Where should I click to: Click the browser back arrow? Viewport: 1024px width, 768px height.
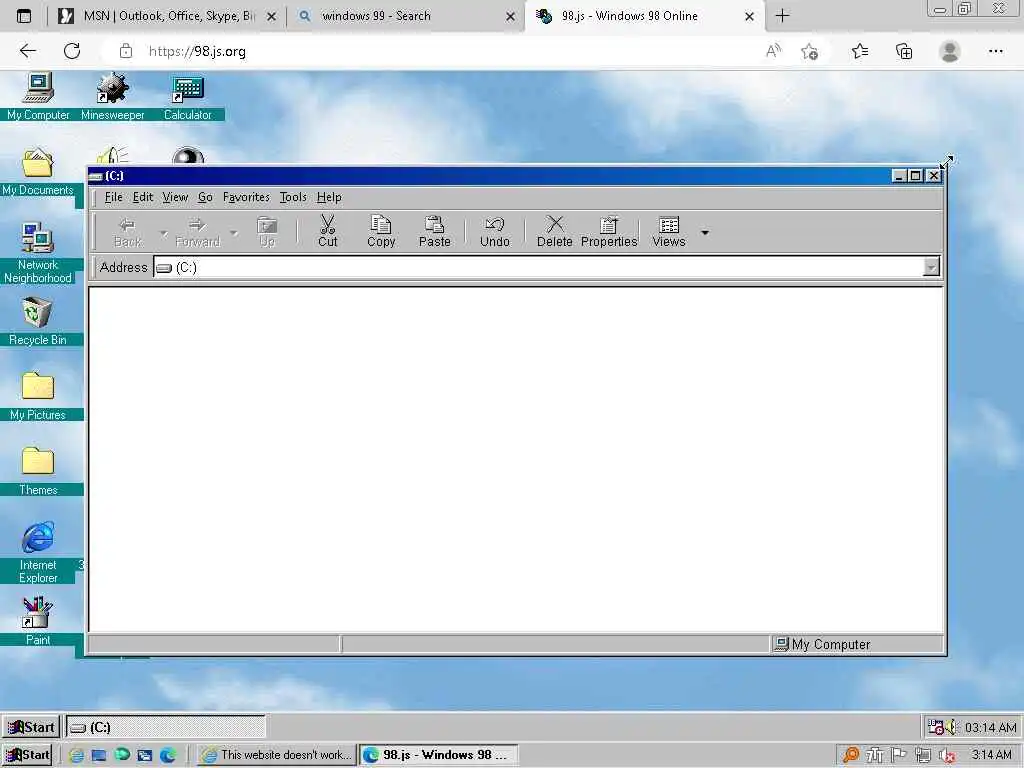coord(27,51)
